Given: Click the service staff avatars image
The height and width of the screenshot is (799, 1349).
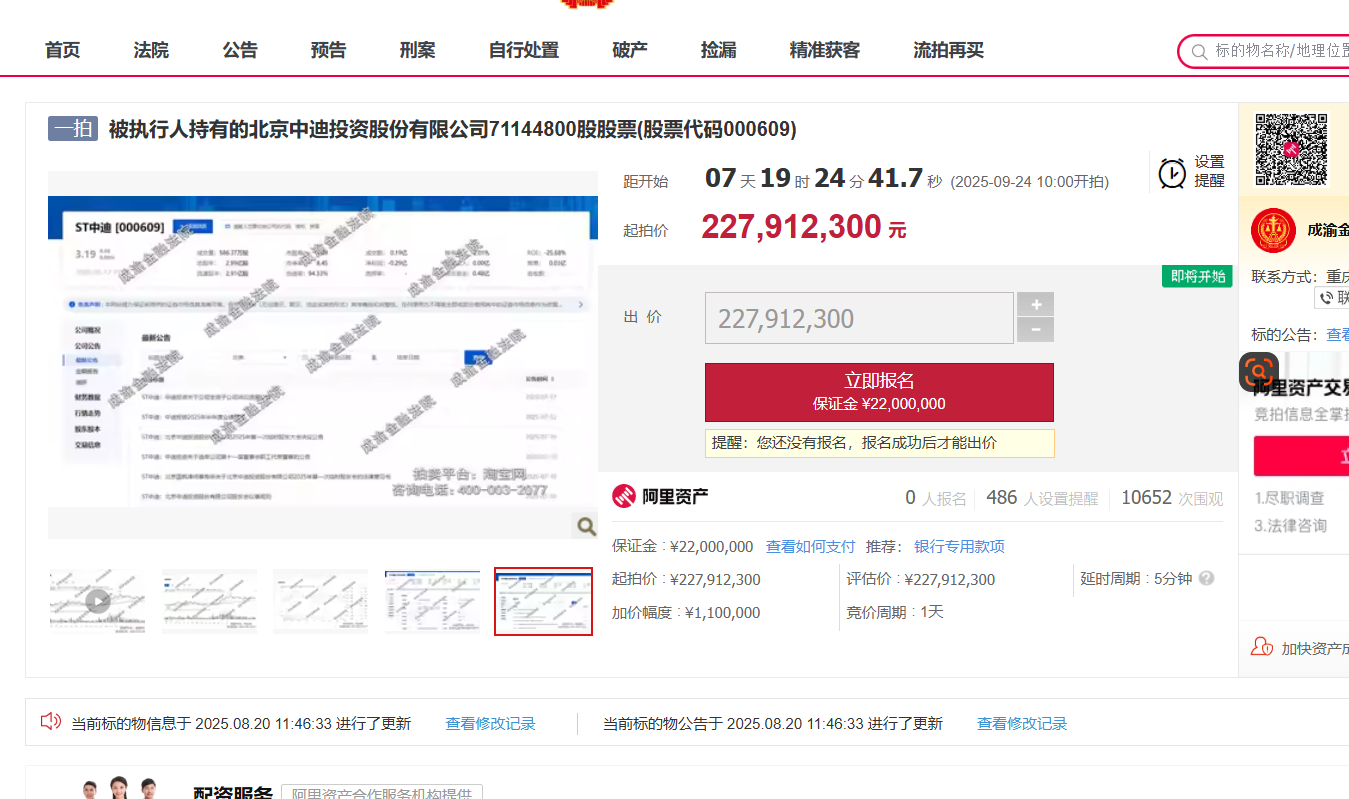Looking at the screenshot, I should 120,788.
